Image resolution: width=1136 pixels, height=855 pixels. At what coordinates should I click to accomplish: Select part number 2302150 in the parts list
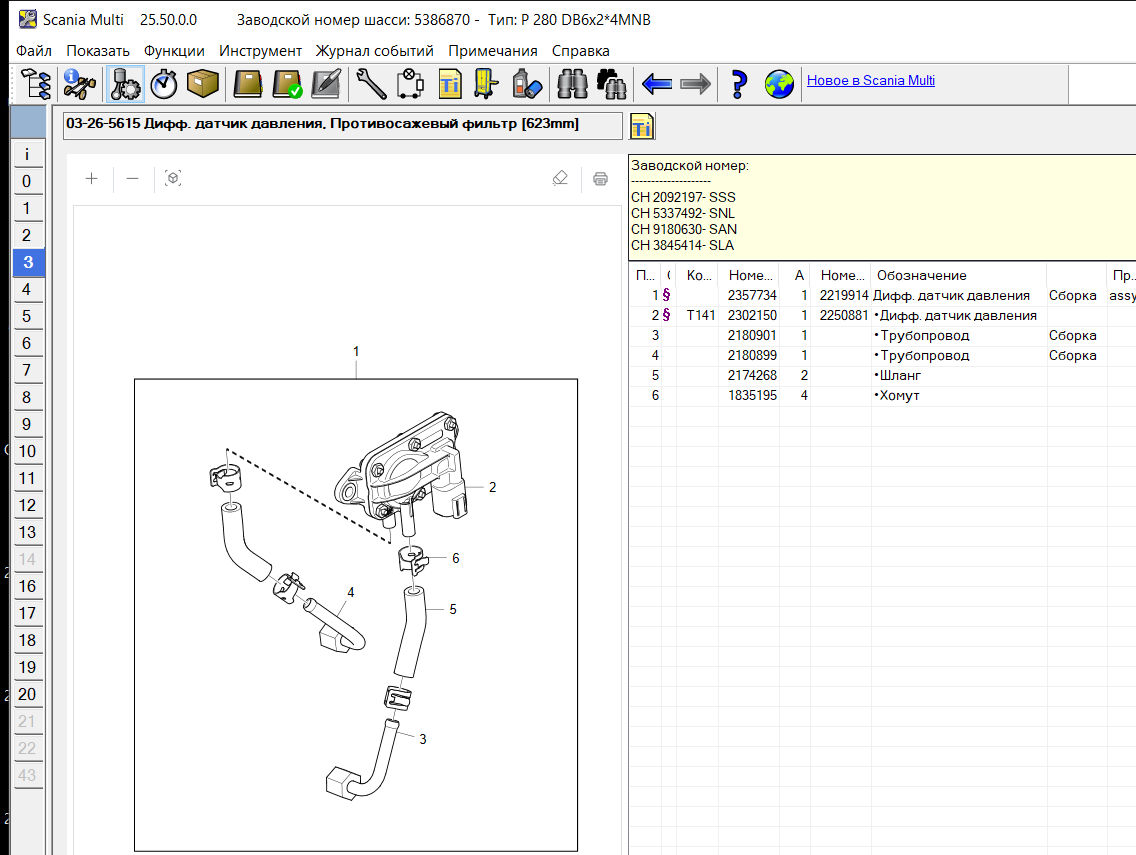752,315
